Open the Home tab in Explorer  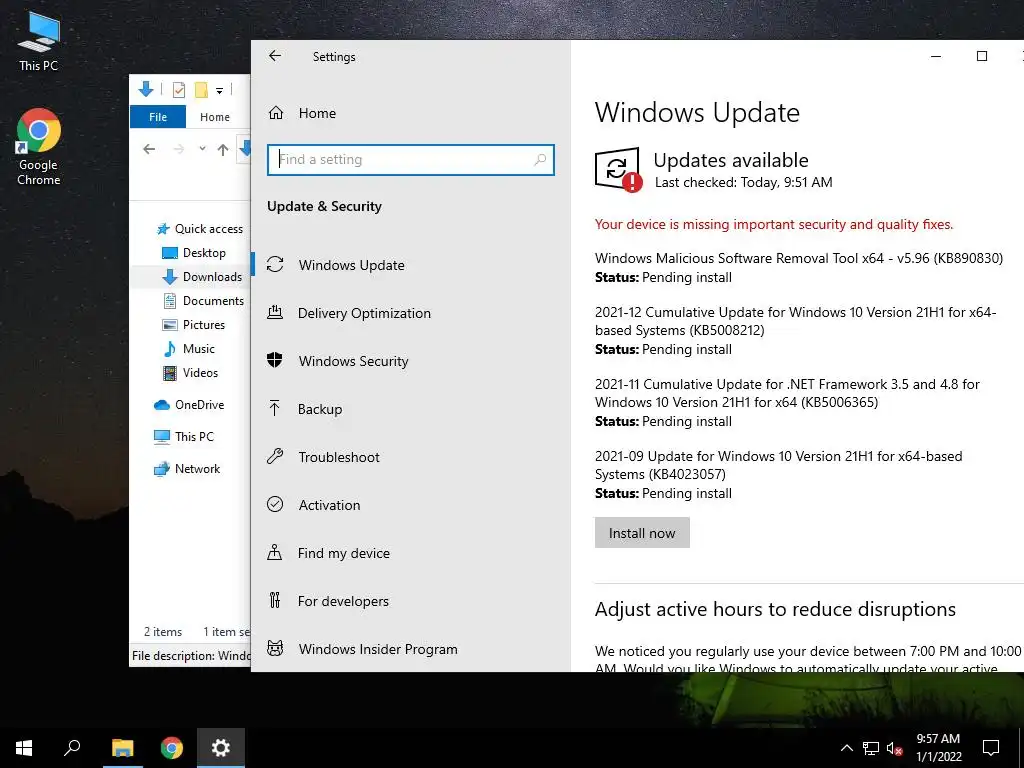pyautogui.click(x=215, y=117)
